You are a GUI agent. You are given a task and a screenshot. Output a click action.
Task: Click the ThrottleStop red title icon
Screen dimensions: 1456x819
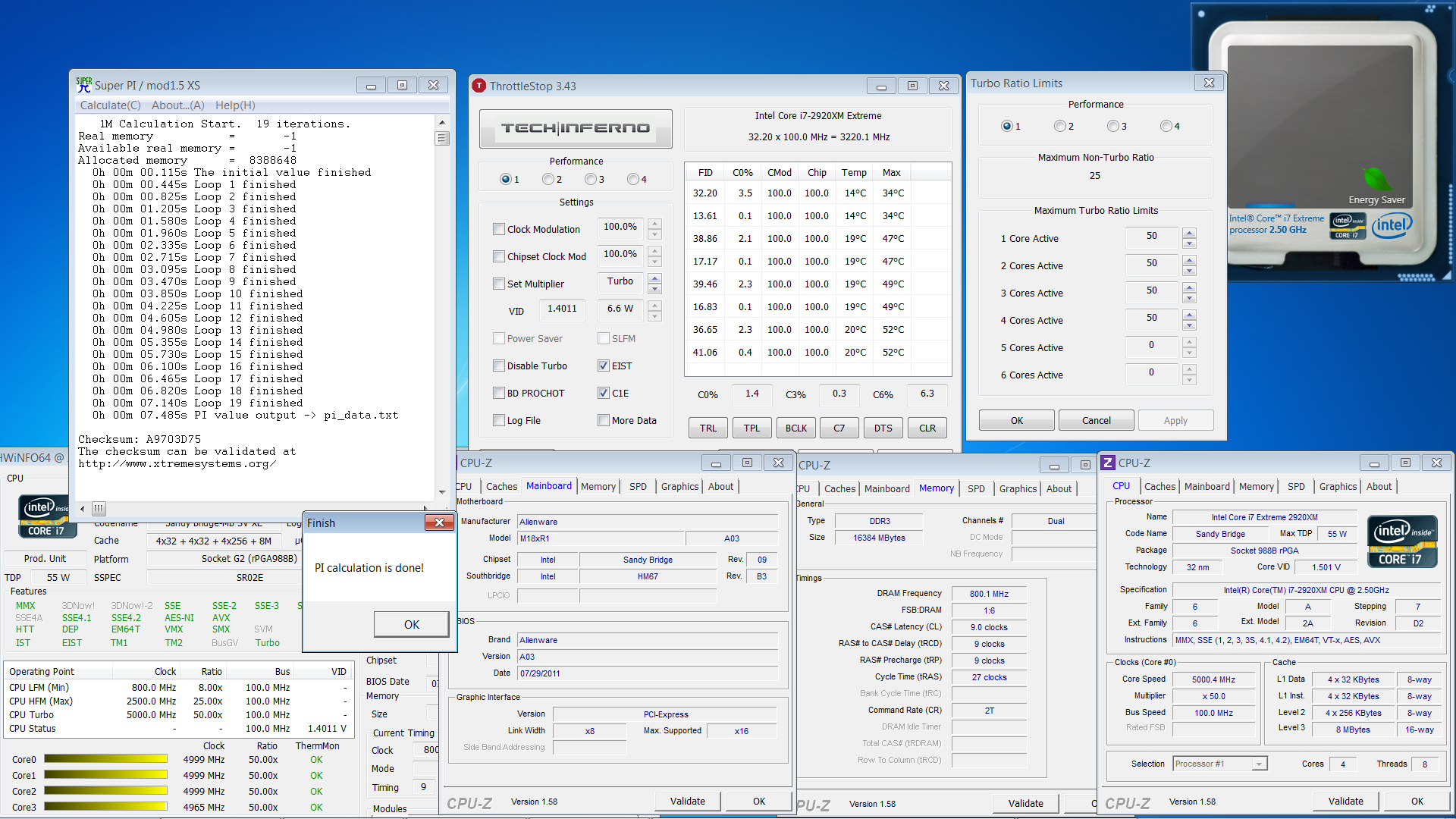click(479, 86)
